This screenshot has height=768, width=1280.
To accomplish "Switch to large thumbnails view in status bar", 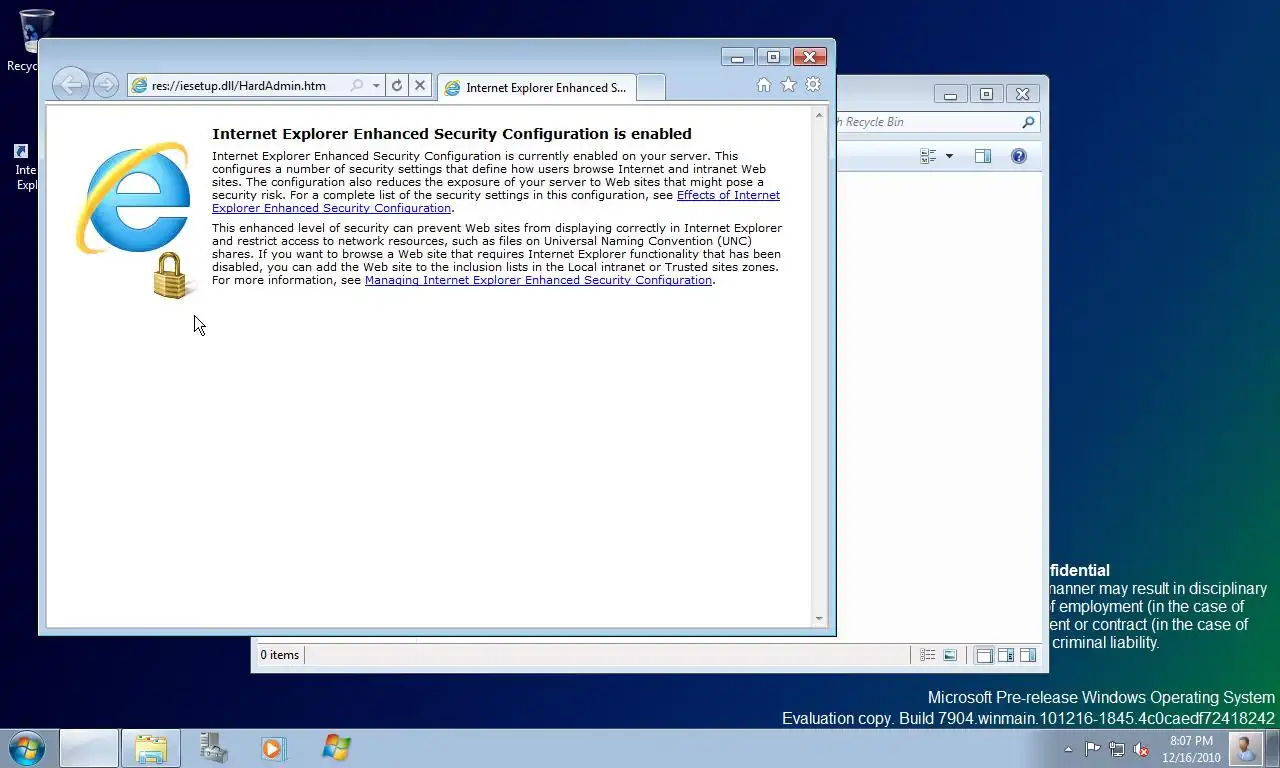I will (x=950, y=655).
